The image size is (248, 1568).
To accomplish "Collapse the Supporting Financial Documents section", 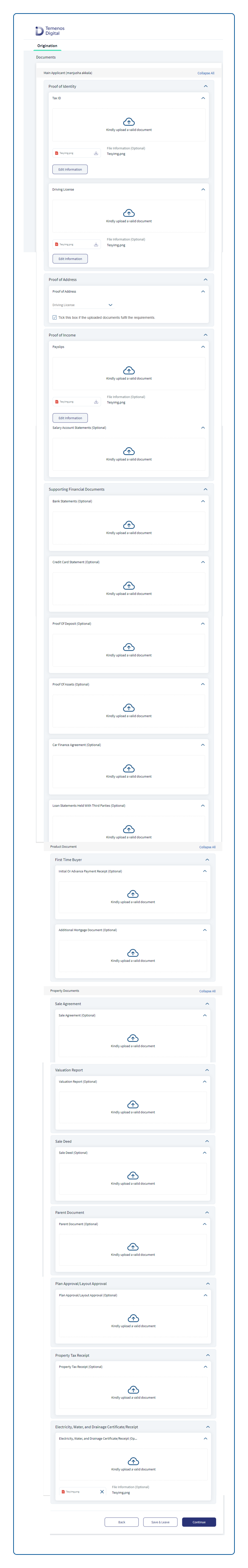I will (x=205, y=489).
